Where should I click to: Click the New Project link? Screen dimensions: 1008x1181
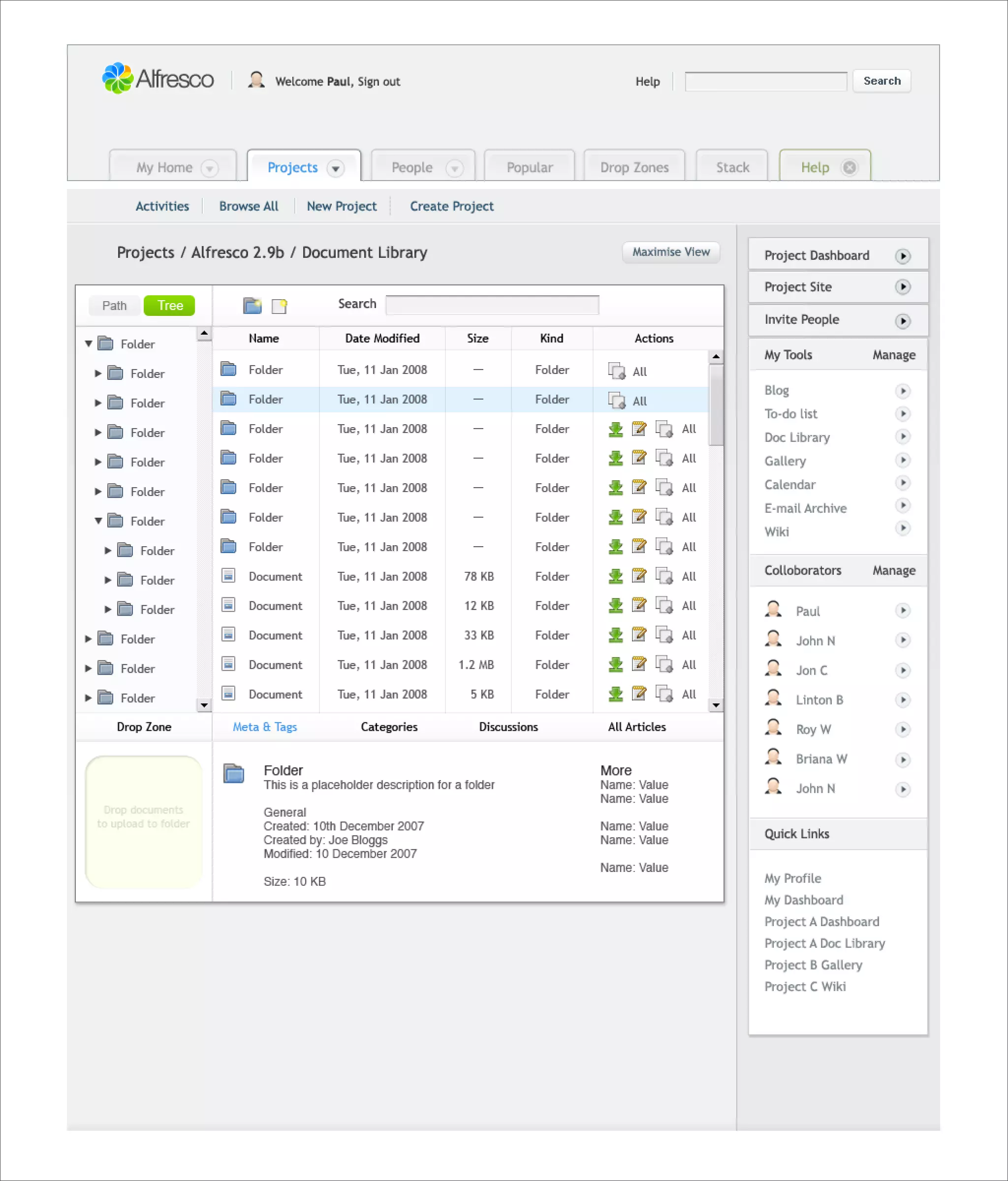coord(342,206)
